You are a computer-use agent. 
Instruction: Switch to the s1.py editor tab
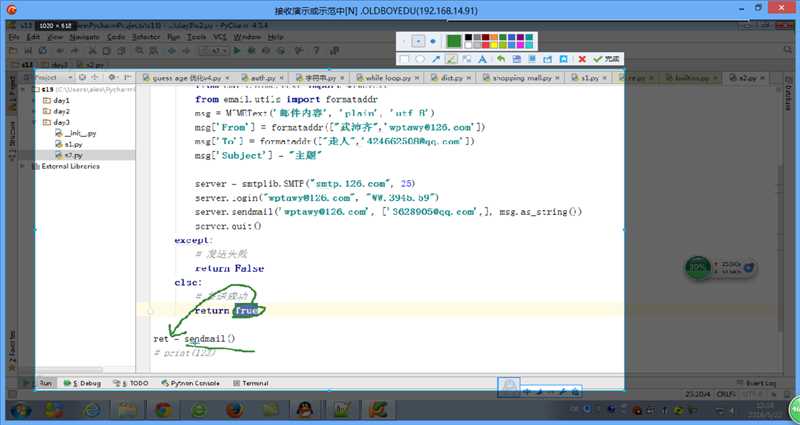[590, 78]
